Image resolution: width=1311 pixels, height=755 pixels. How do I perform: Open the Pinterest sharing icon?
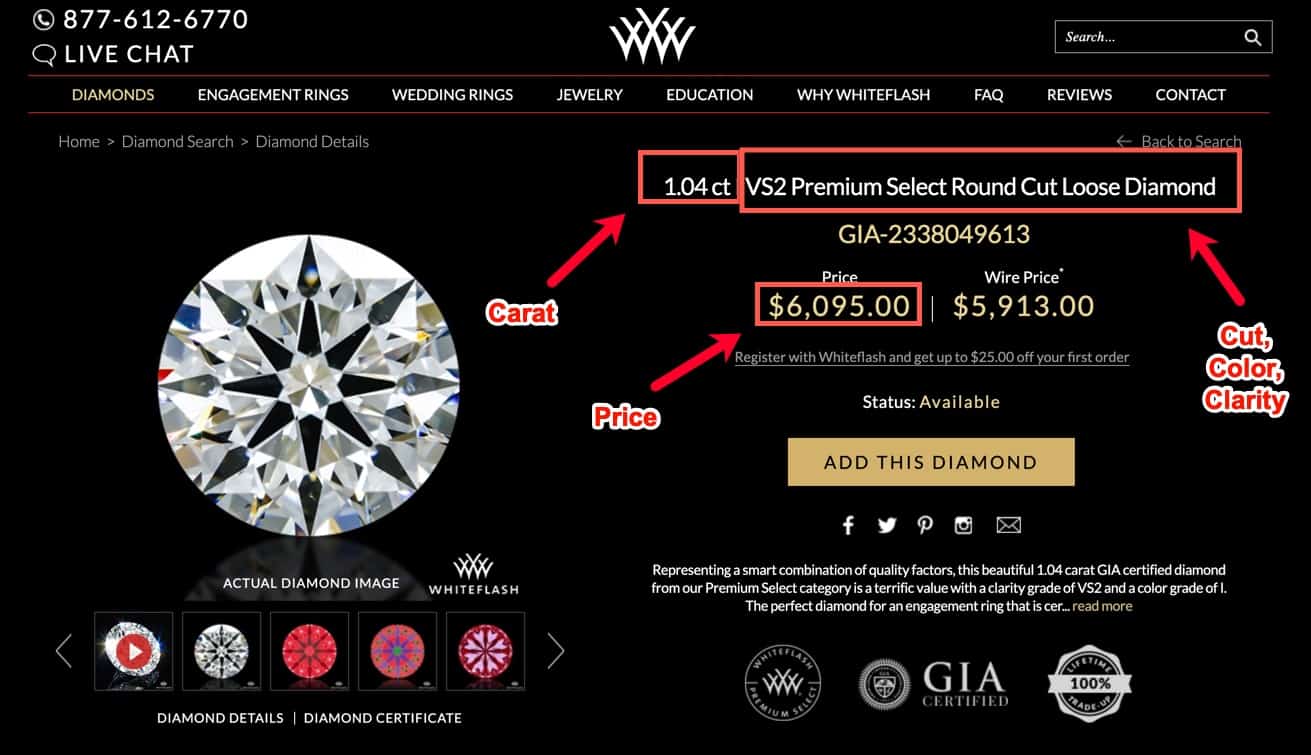tap(924, 524)
